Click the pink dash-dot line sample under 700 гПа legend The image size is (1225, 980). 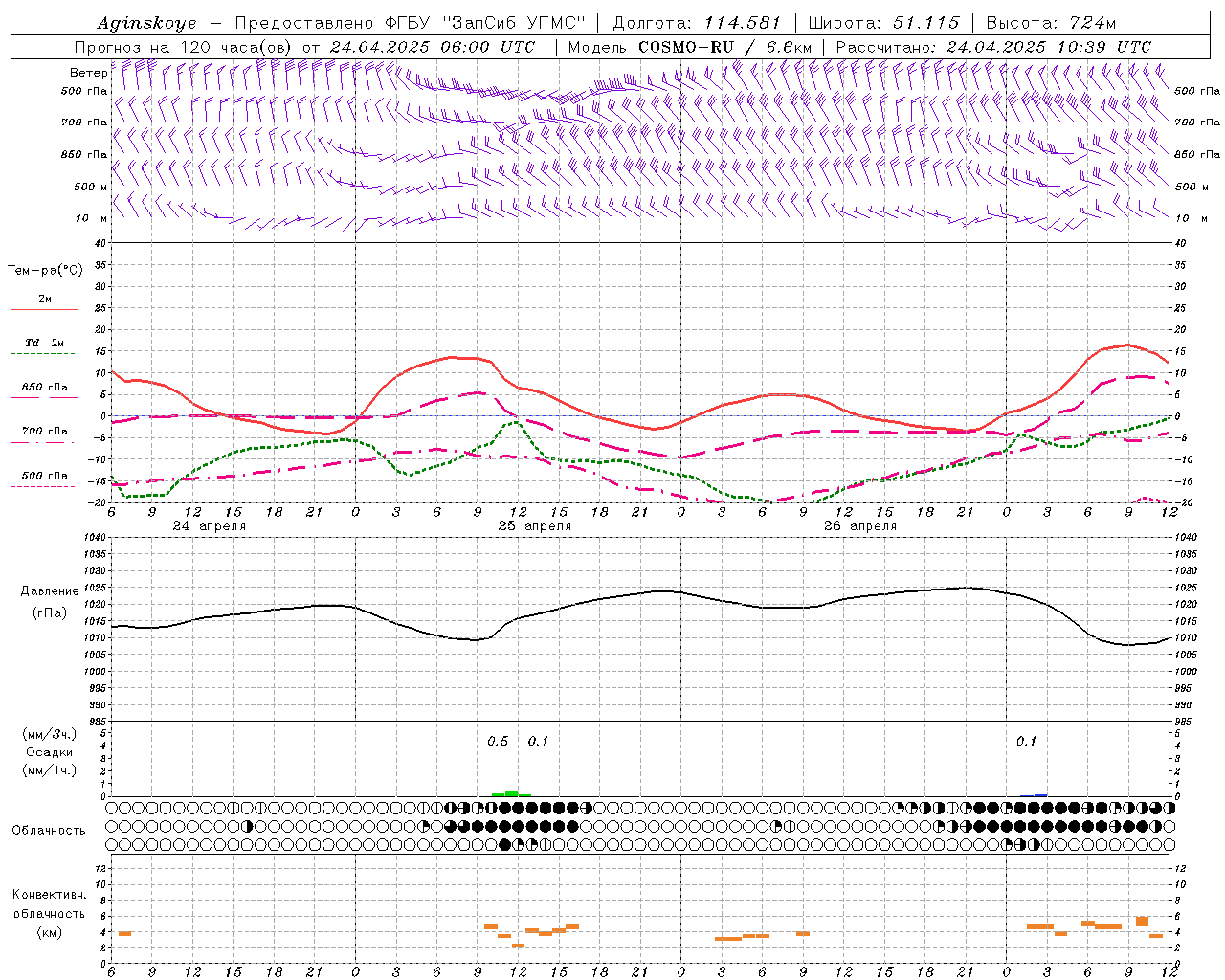coord(42,442)
